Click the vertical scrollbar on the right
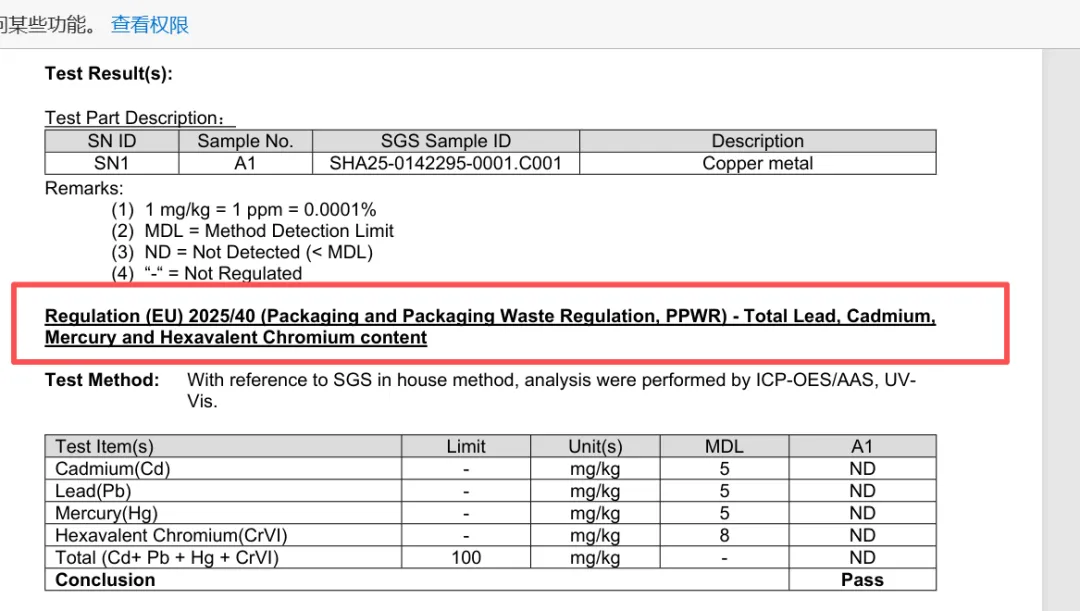This screenshot has width=1080, height=611. [x=1060, y=330]
